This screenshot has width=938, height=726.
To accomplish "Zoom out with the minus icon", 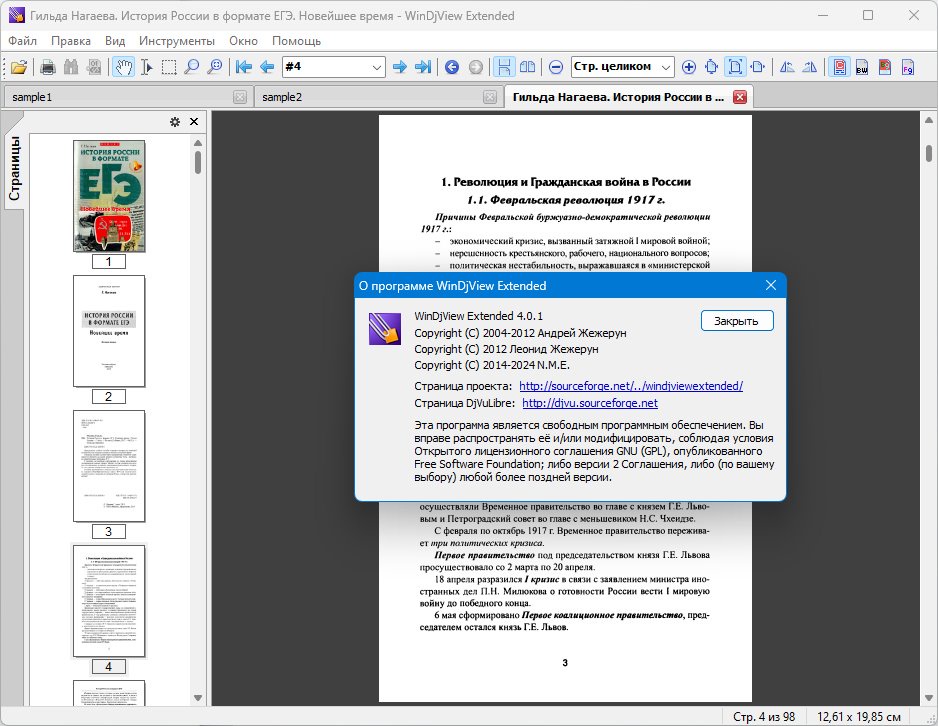I will tap(556, 67).
